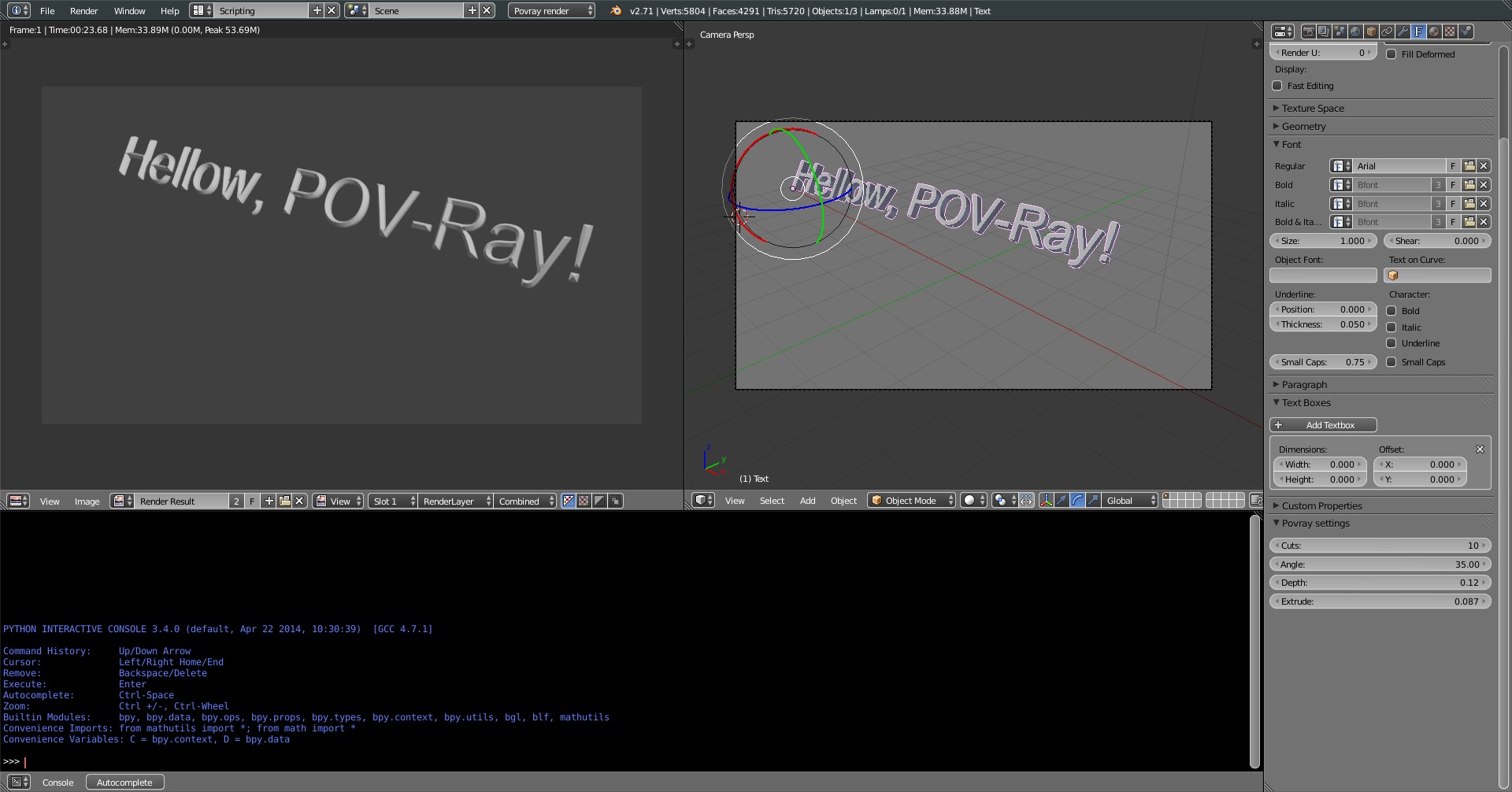Viewport: 1512px width, 792px height.
Task: Toggle the 3D manipulator axes icon
Action: tap(1046, 501)
